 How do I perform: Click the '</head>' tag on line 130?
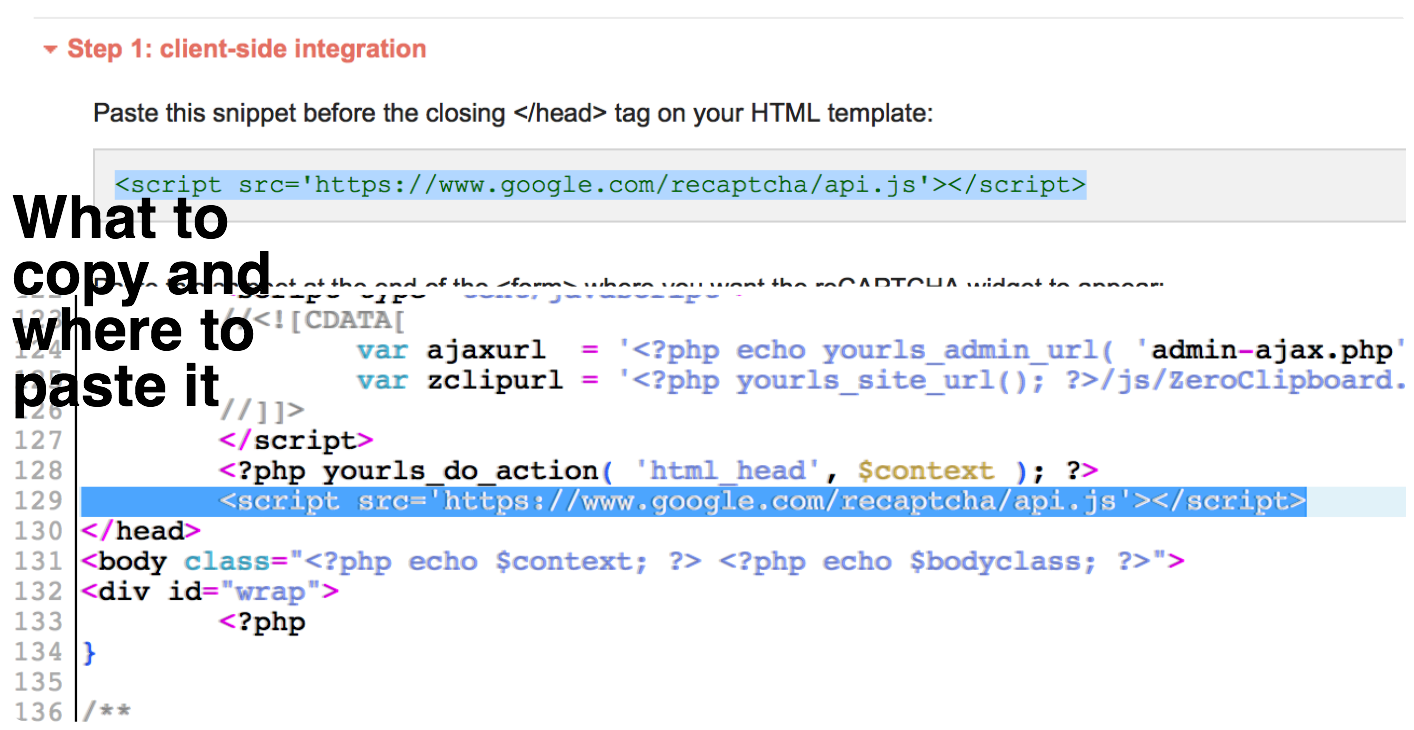[141, 531]
